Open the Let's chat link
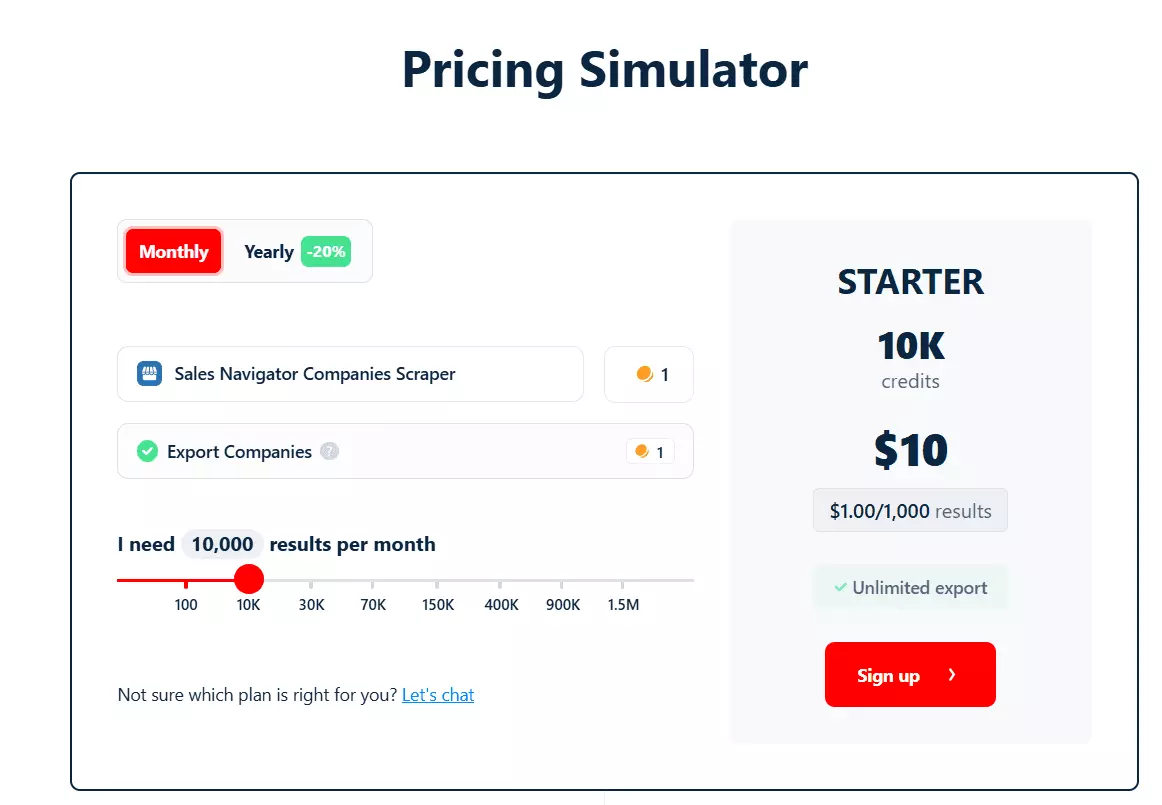Viewport: 1162px width, 805px height. click(x=438, y=694)
